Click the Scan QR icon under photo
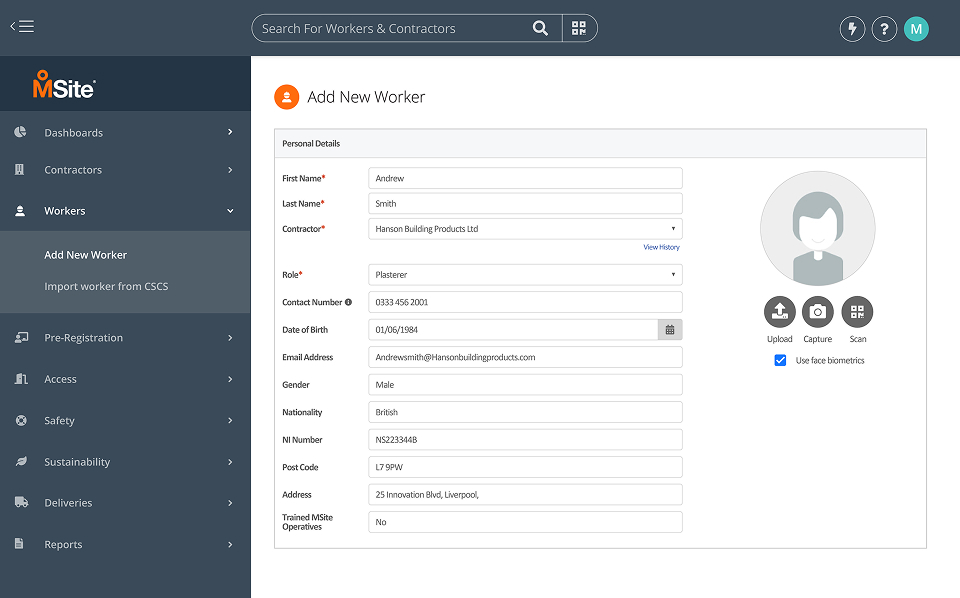Screen dimensions: 960x598 (857, 312)
